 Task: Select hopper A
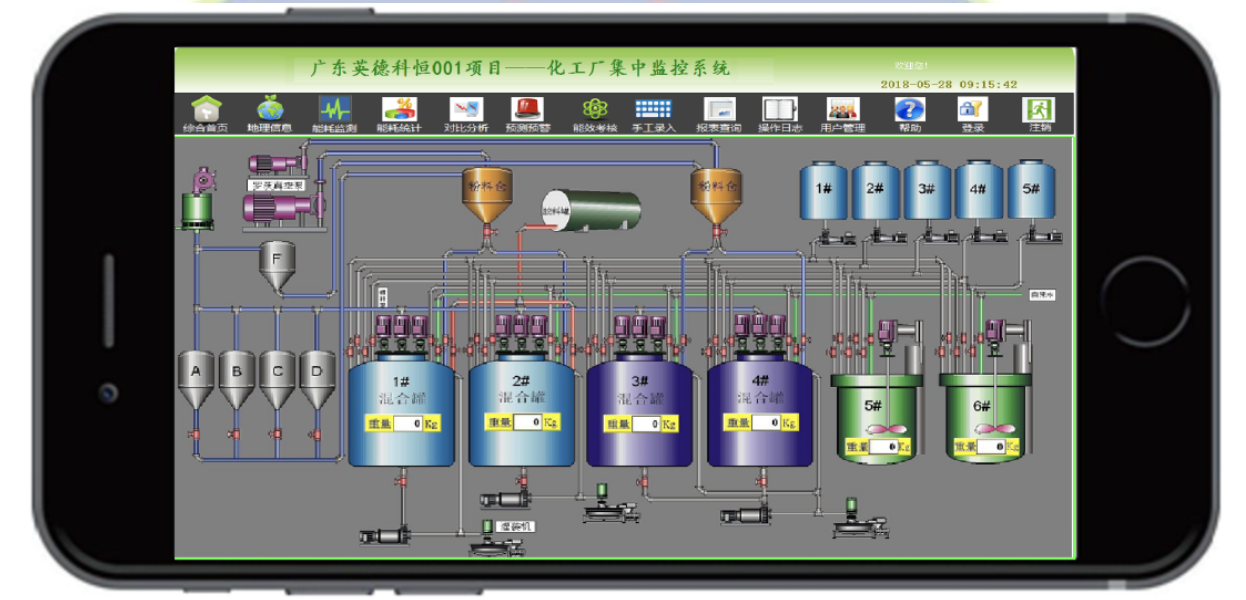197,380
